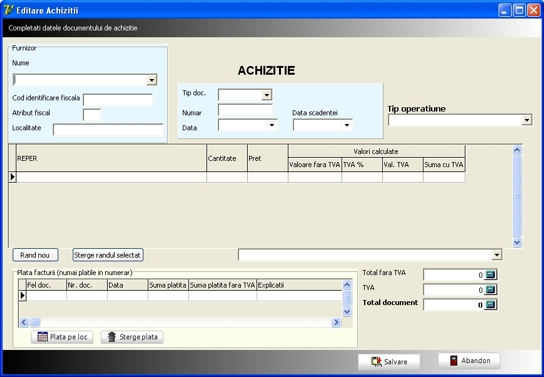544x377 pixels.
Task: Select the first payment row via row indicator
Action: point(23,296)
